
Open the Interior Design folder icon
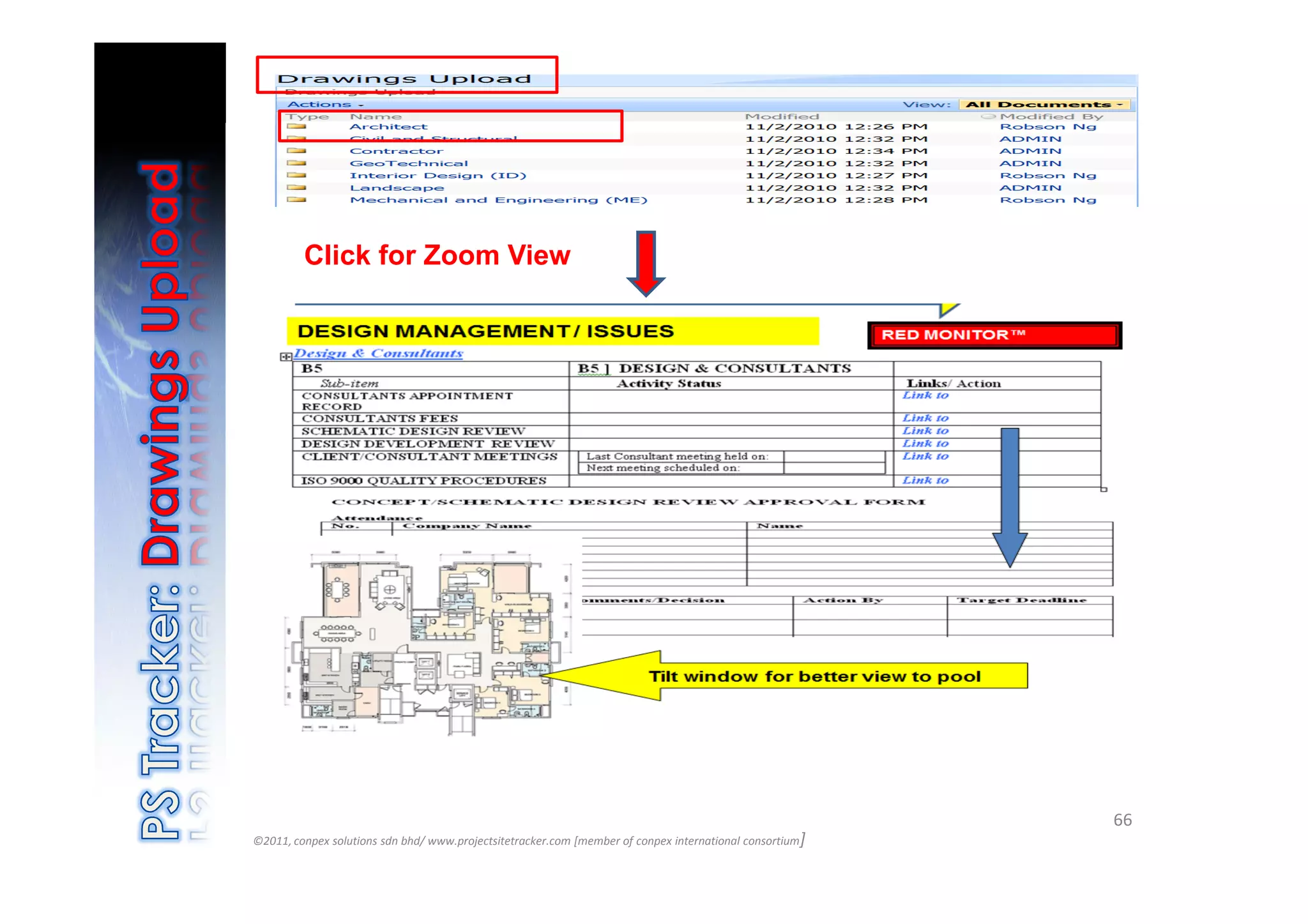tap(296, 176)
